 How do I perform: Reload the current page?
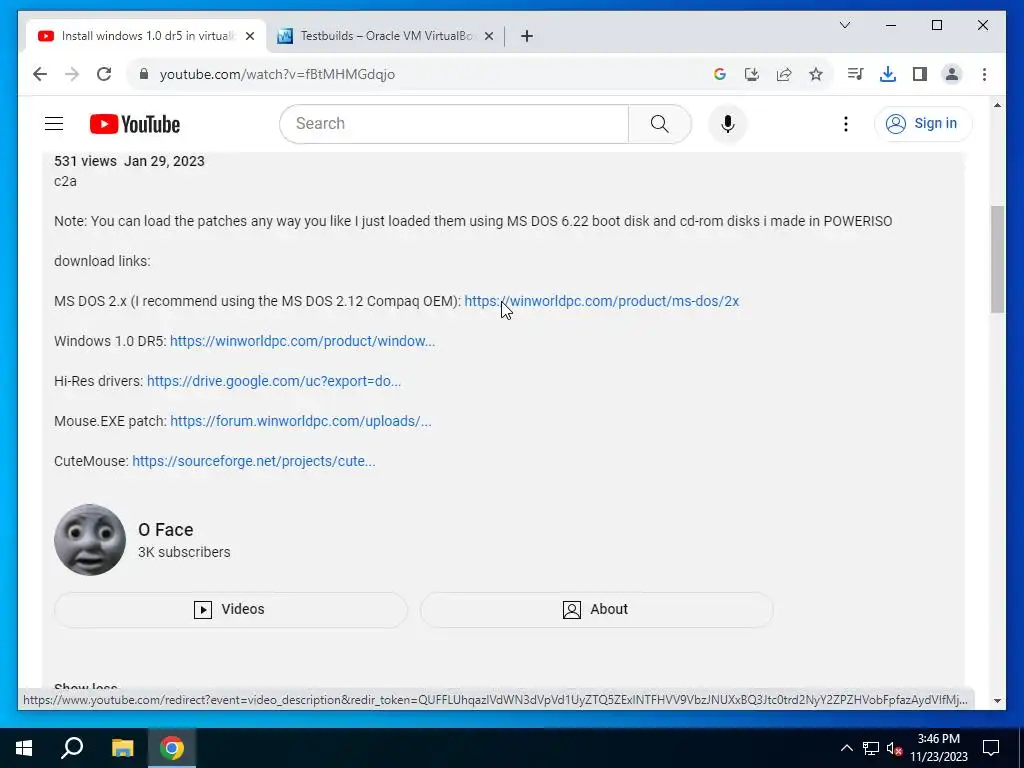click(104, 74)
